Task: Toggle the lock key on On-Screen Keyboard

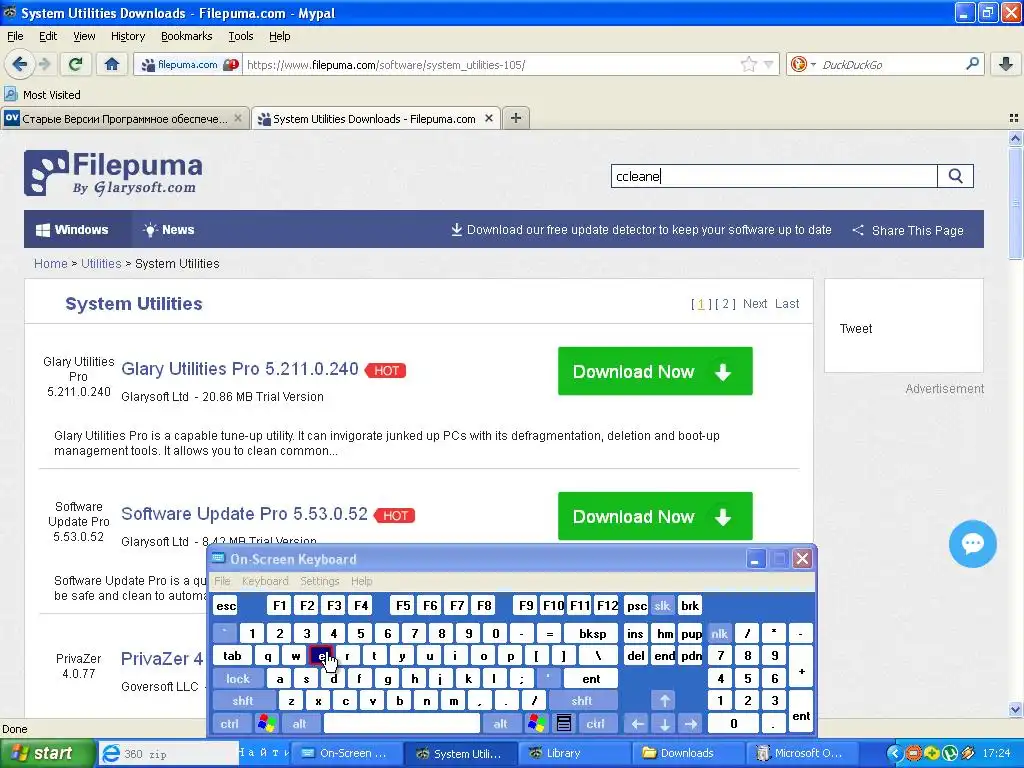Action: pyautogui.click(x=238, y=679)
